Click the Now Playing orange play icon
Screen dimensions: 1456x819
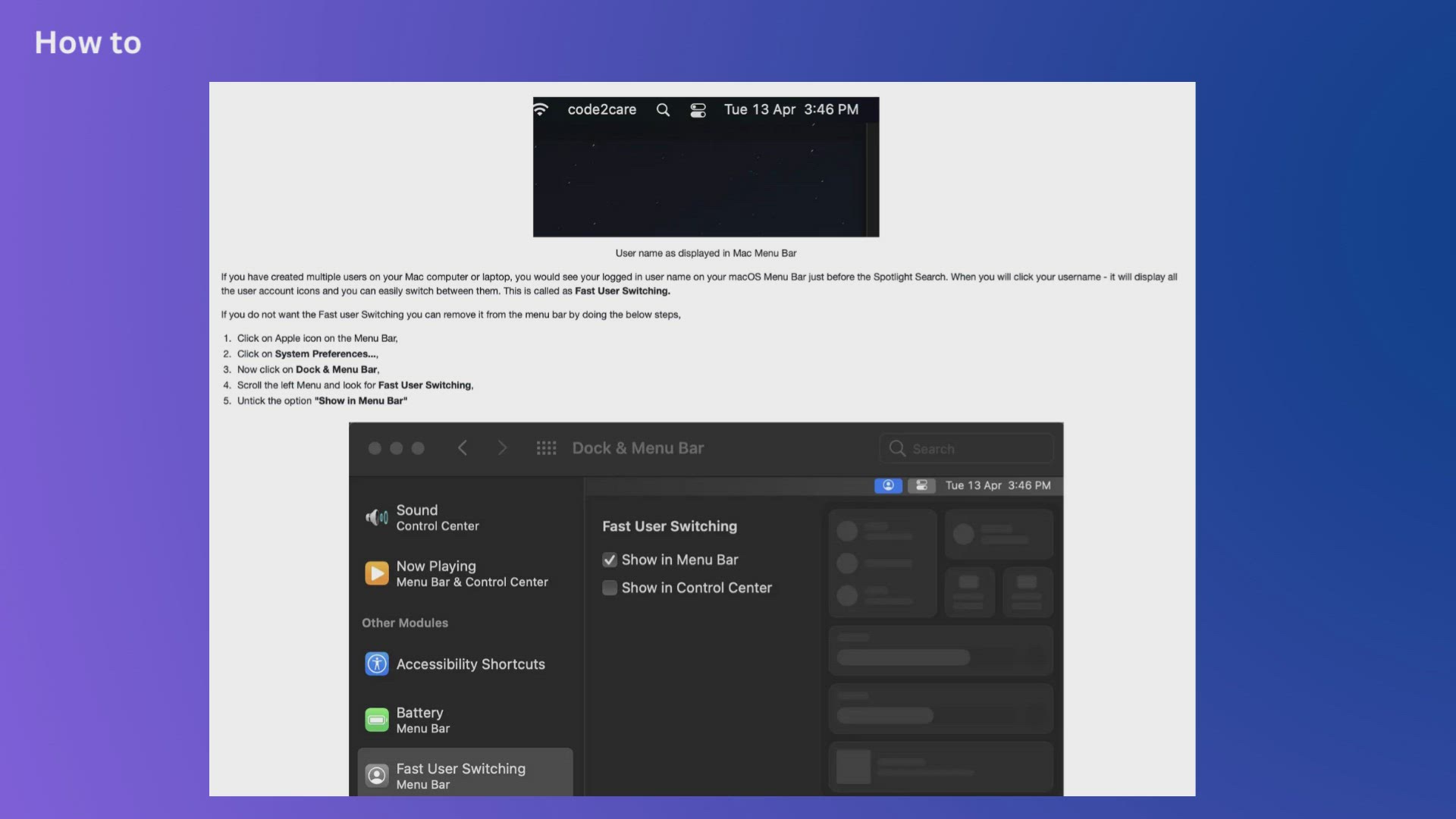(377, 573)
